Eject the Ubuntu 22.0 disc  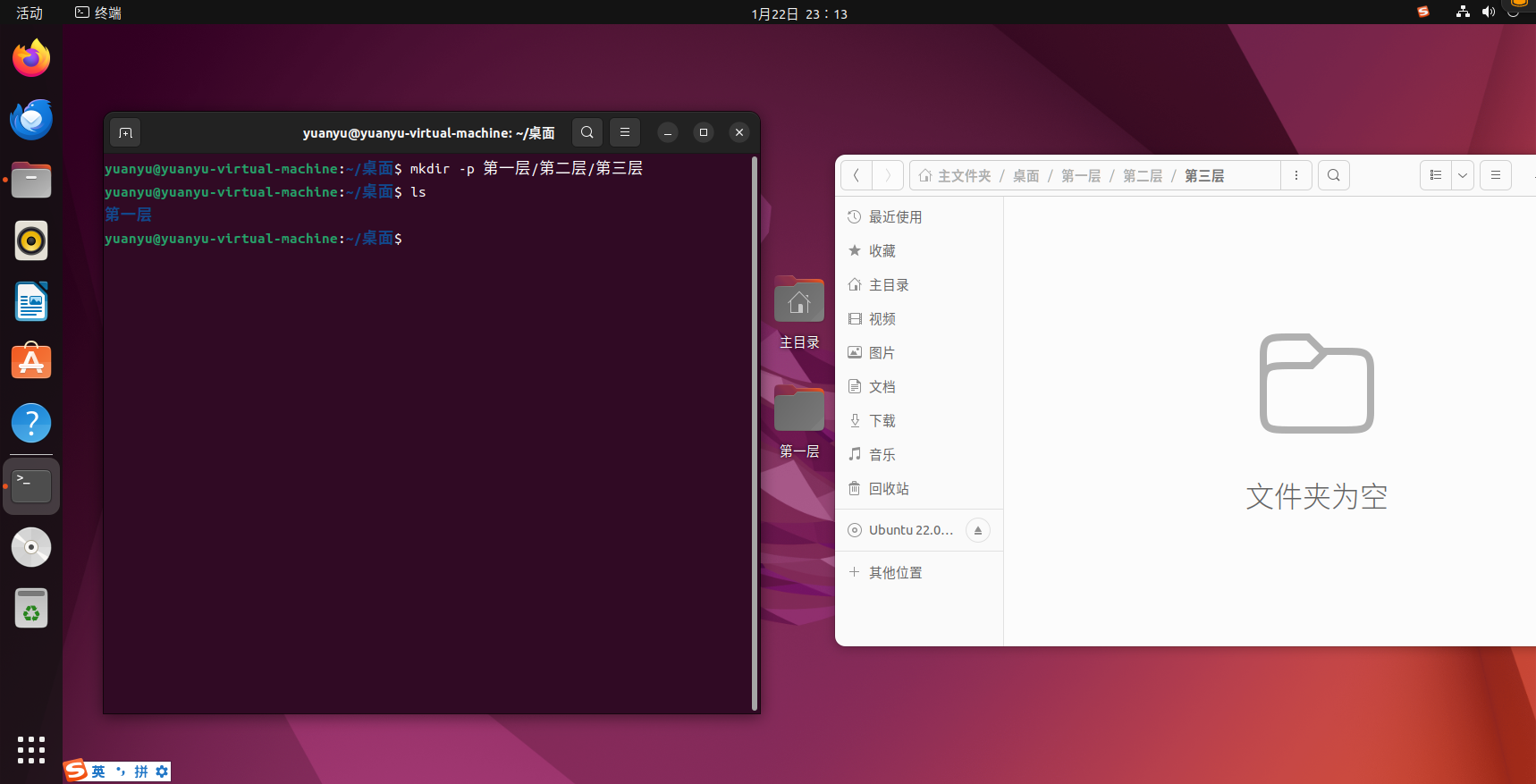pyautogui.click(x=977, y=530)
